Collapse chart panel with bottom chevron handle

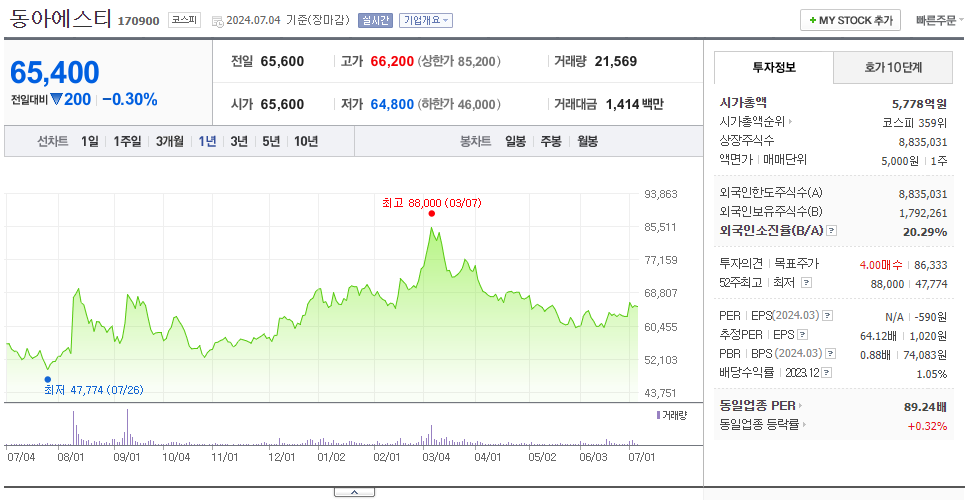click(x=354, y=492)
